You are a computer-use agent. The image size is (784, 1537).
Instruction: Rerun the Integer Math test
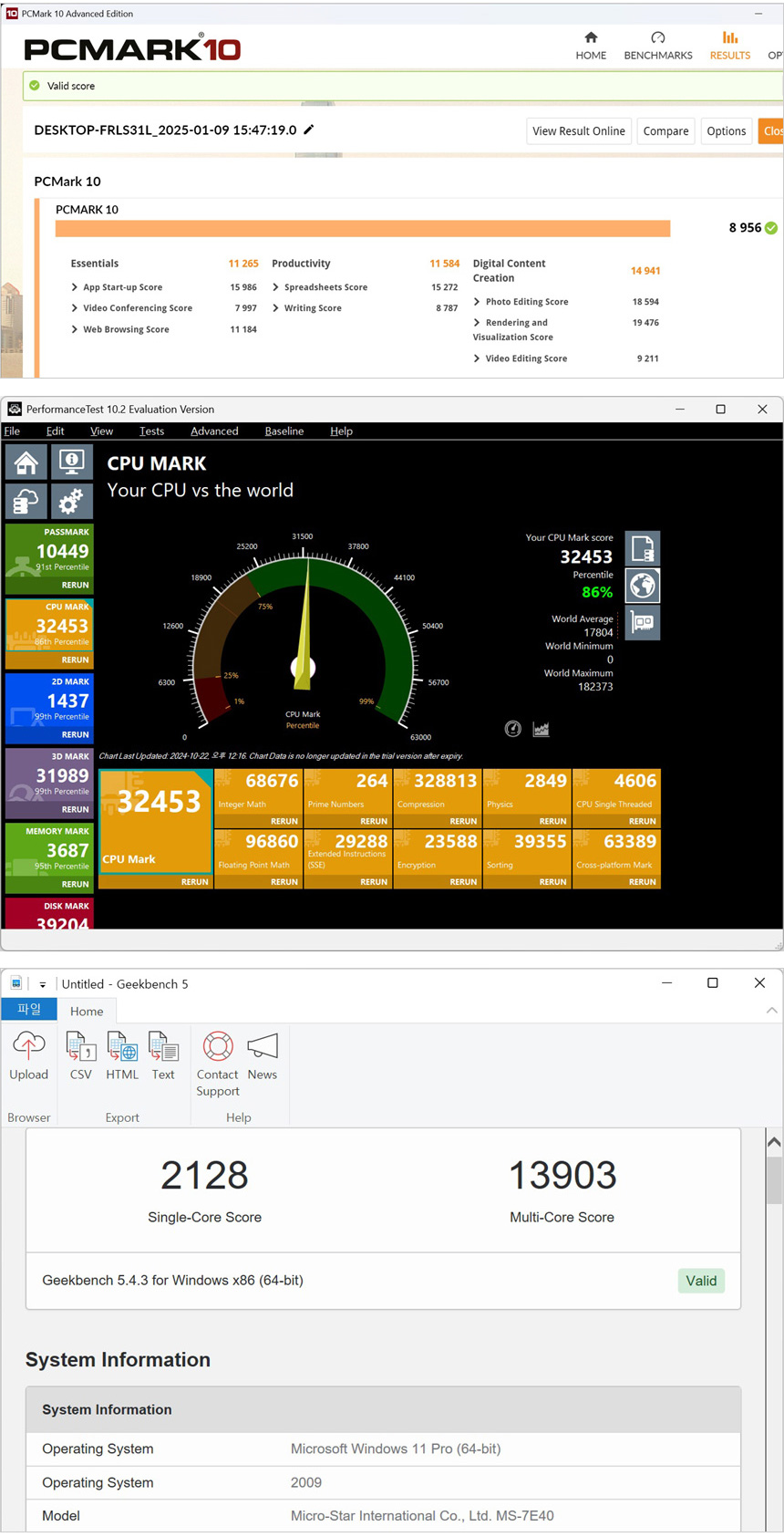[x=284, y=821]
